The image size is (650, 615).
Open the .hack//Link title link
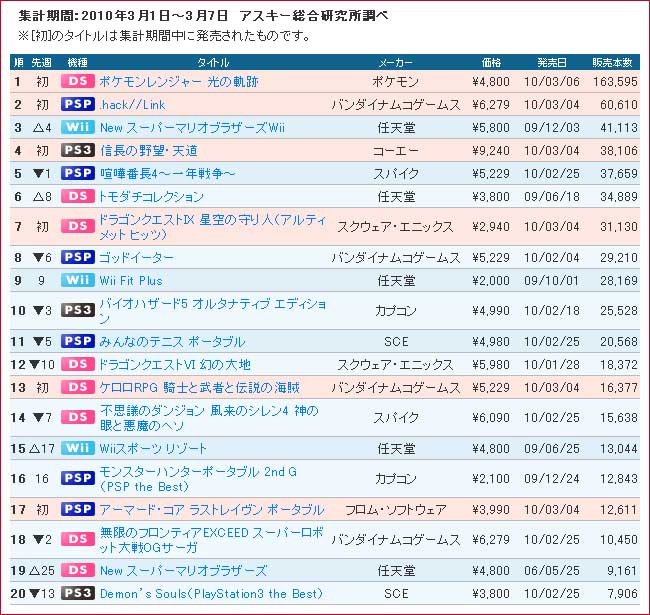[132, 105]
